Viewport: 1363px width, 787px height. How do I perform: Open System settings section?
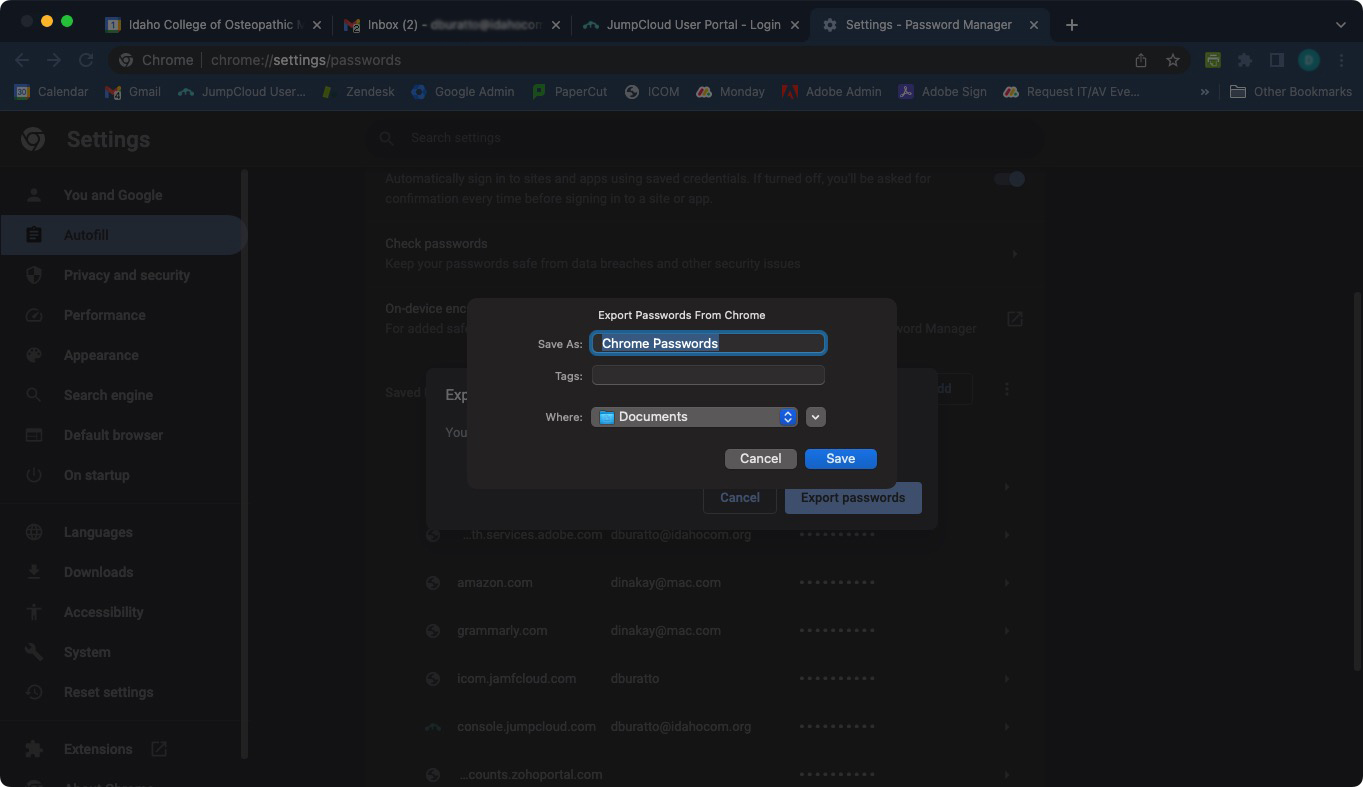(87, 652)
